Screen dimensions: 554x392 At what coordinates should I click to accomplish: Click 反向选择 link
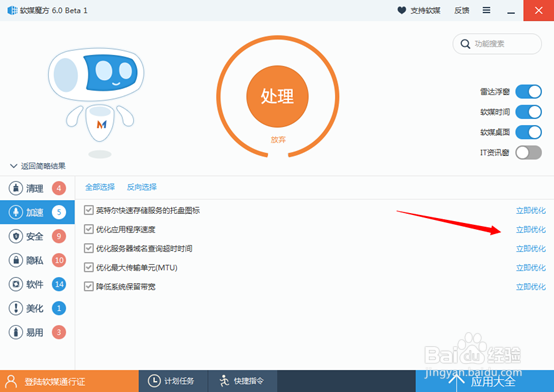click(142, 187)
